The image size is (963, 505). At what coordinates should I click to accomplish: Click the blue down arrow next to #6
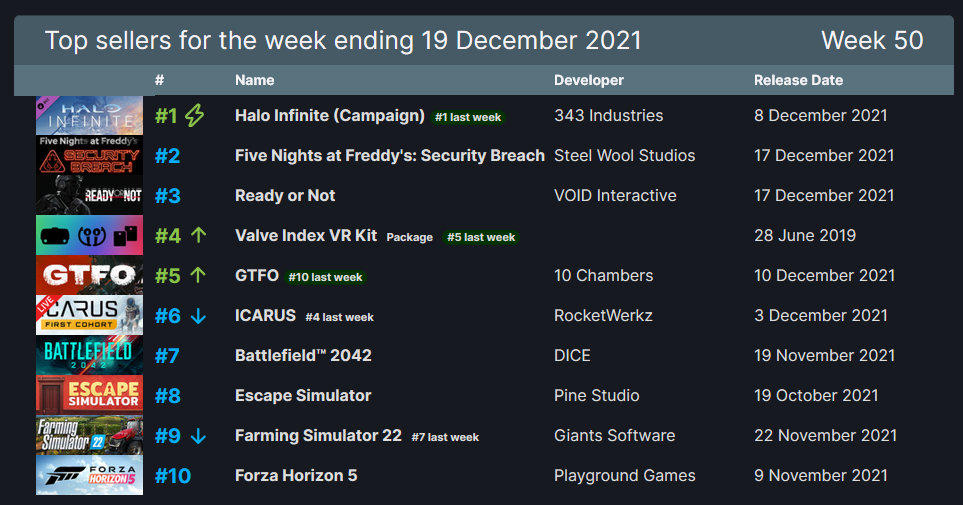coord(198,316)
